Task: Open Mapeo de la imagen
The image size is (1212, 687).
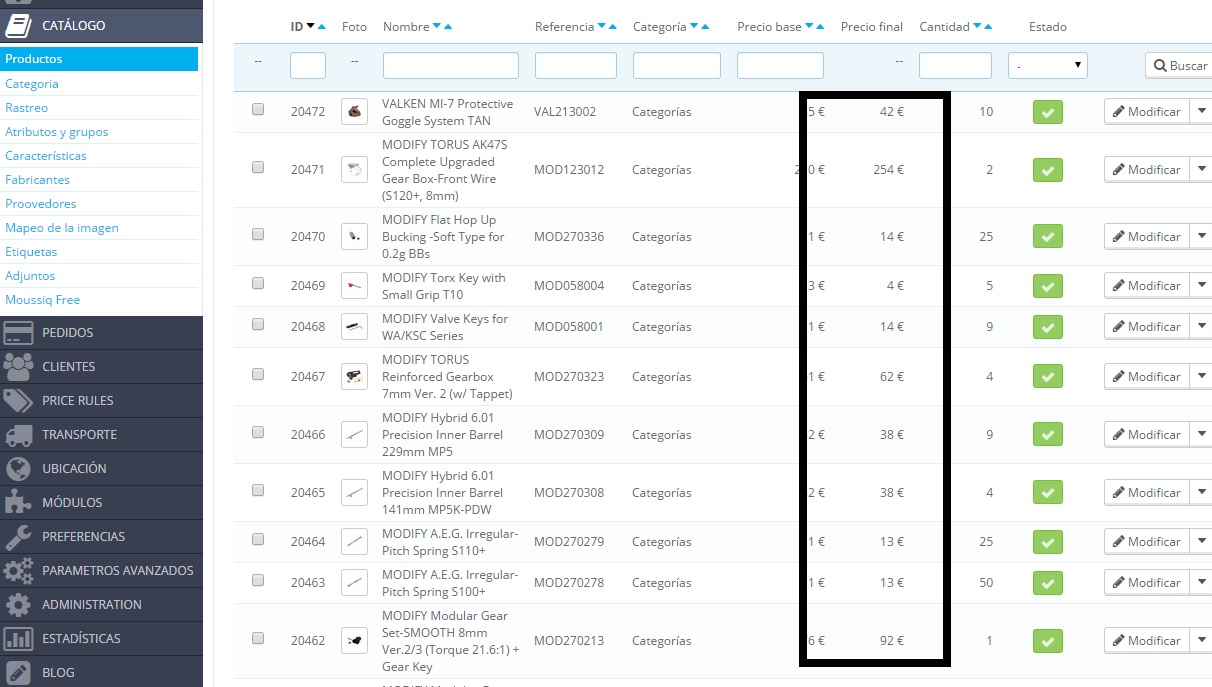Action: click(62, 228)
